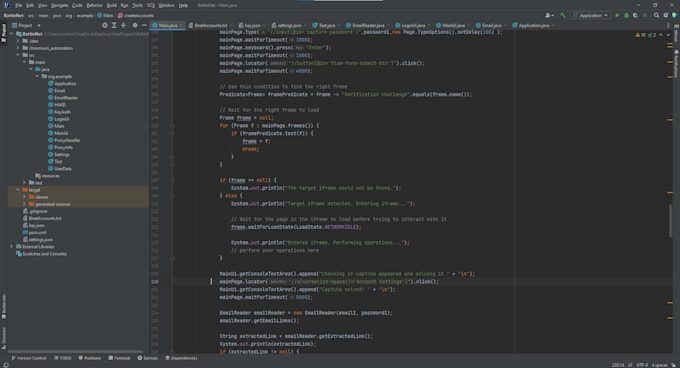Open the Dependencies tool window
The height and width of the screenshot is (368, 680).
click(181, 358)
